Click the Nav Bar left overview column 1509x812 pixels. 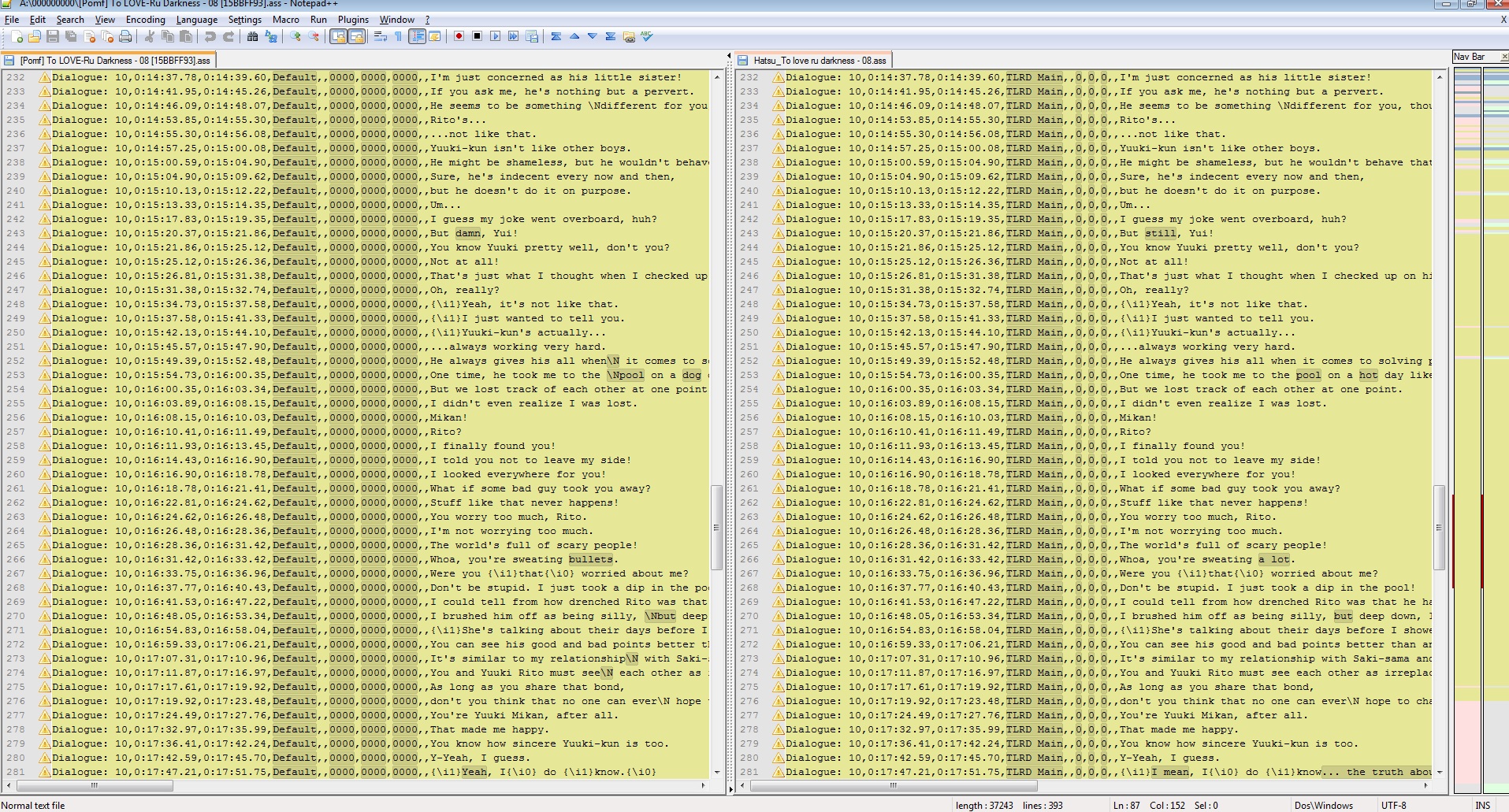(x=1466, y=430)
